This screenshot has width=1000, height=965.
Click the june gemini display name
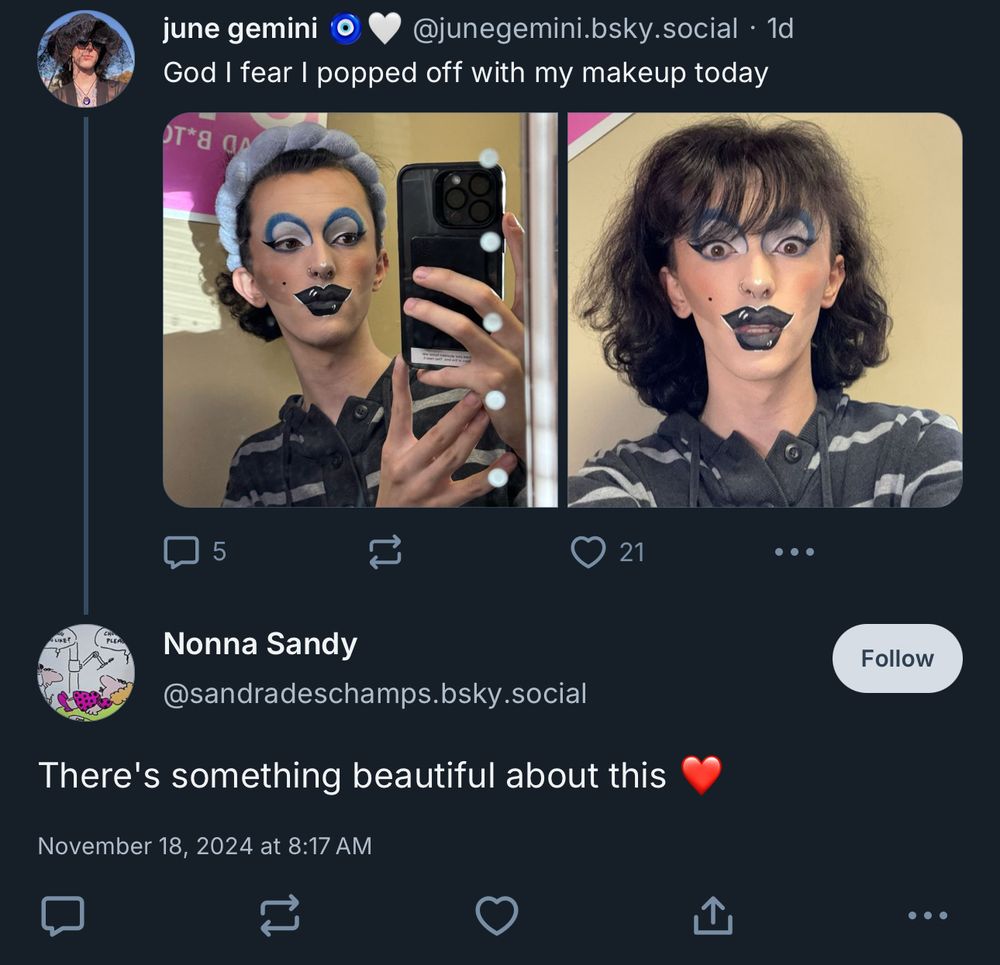pos(240,30)
